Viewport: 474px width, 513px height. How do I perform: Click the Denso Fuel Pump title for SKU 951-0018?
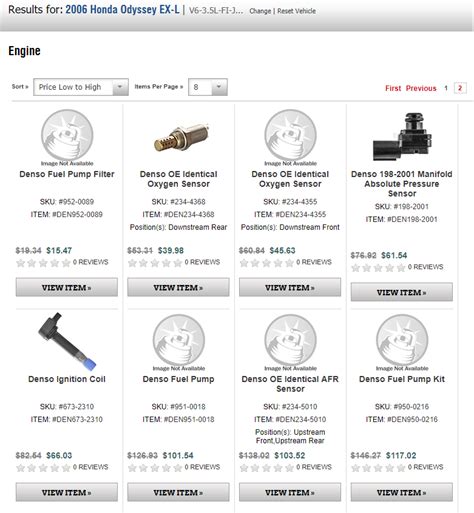(x=178, y=379)
